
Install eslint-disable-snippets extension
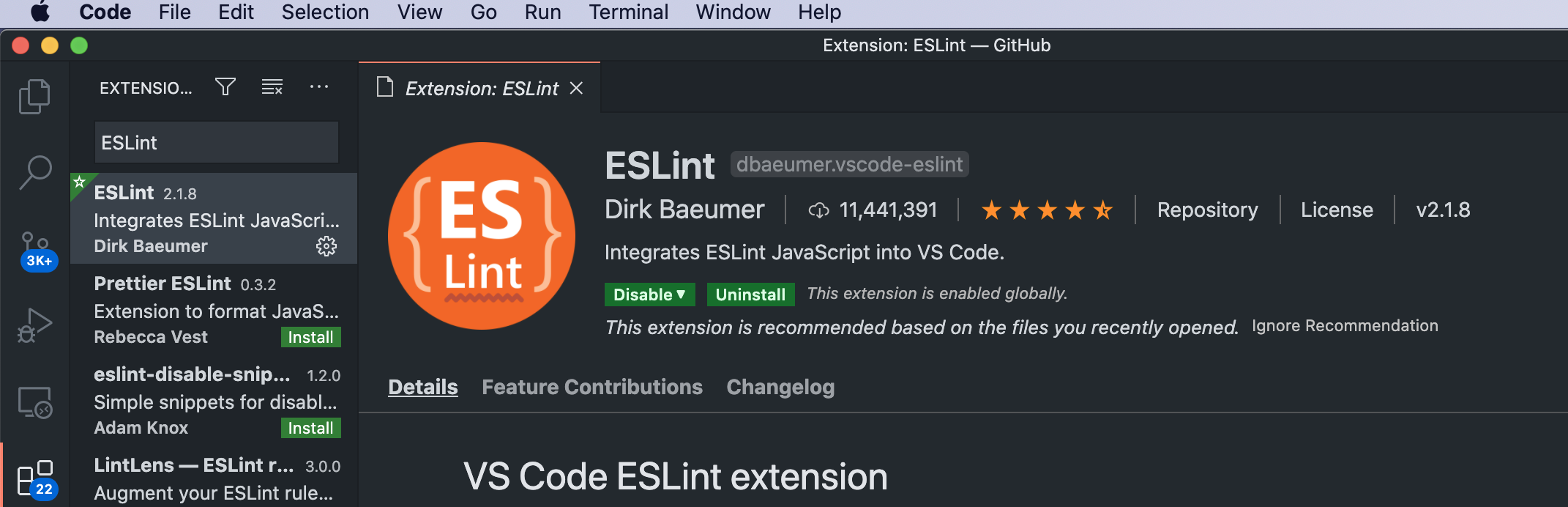[x=310, y=428]
